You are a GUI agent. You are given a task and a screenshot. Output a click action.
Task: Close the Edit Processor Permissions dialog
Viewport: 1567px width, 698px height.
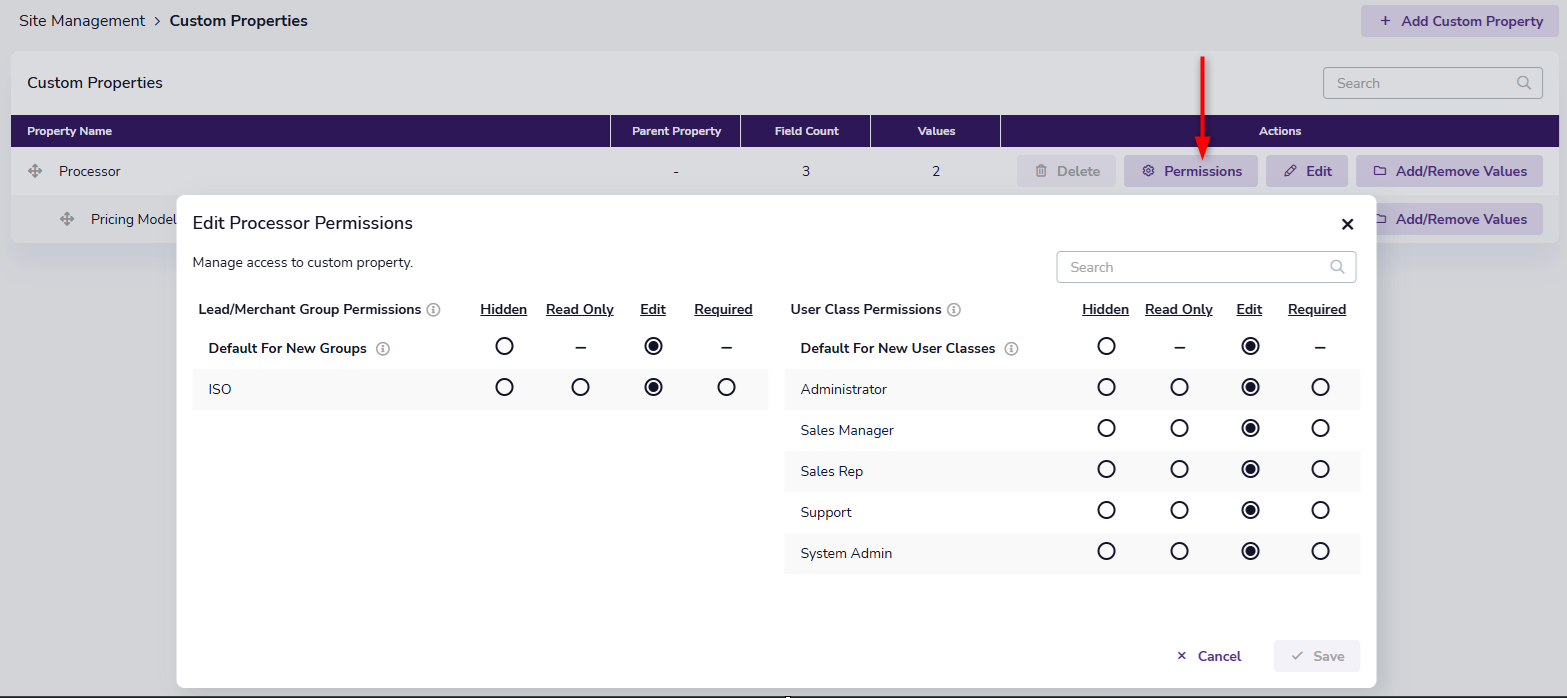pos(1347,224)
